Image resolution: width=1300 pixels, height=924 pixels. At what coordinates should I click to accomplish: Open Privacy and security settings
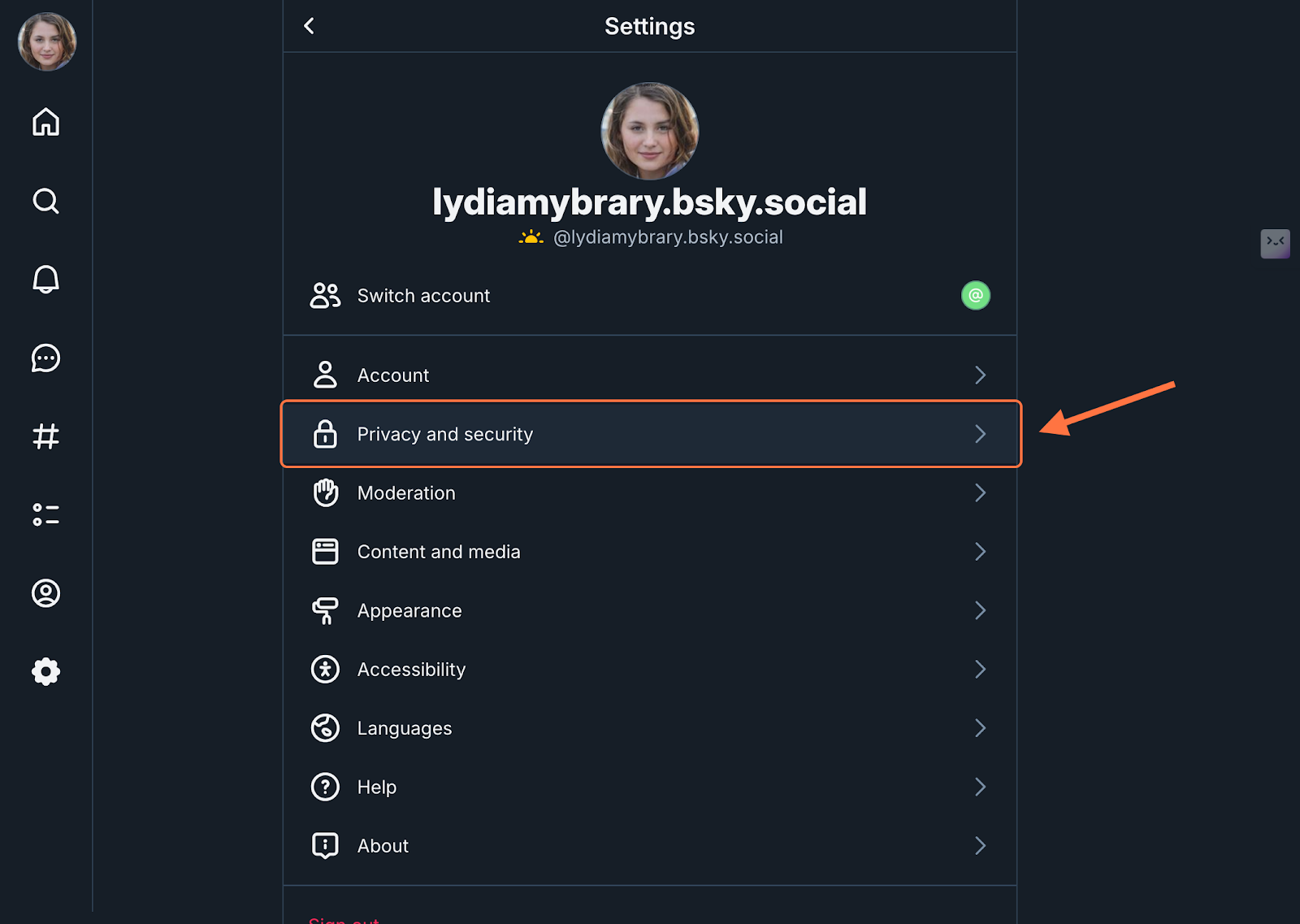click(x=650, y=434)
